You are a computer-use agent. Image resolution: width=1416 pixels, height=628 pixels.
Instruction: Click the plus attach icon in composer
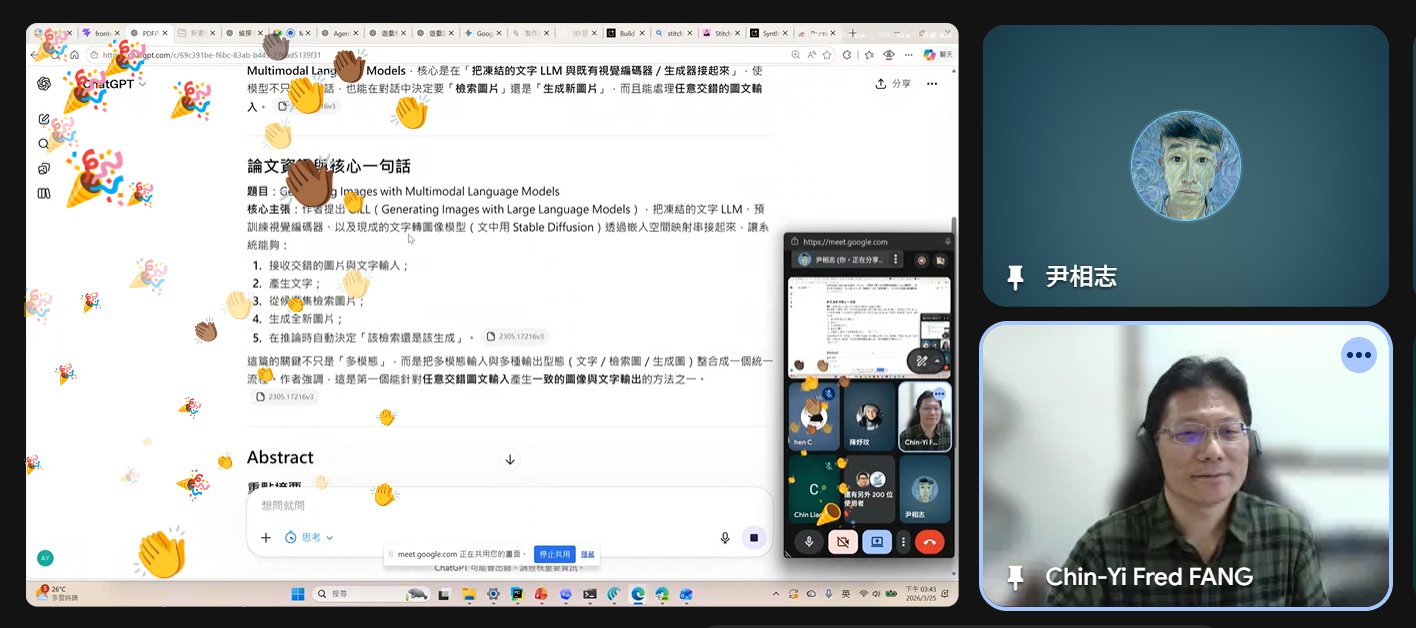pos(266,538)
